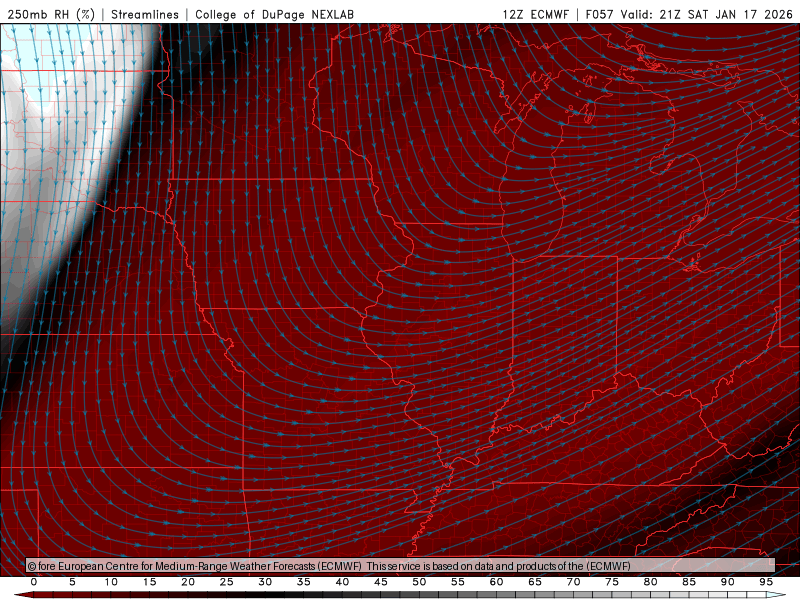Click the '85' label on the color scale
This screenshot has width=800, height=600.
pos(689,582)
